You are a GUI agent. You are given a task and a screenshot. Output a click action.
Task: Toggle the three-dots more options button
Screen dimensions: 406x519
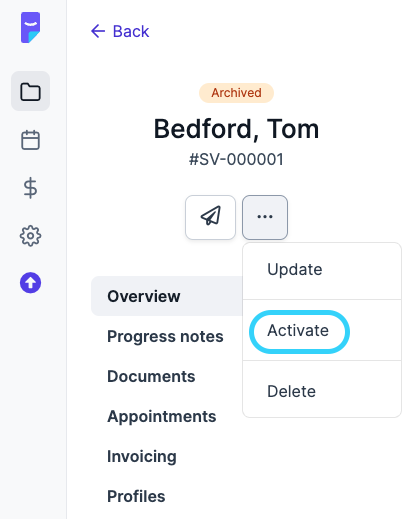point(265,217)
